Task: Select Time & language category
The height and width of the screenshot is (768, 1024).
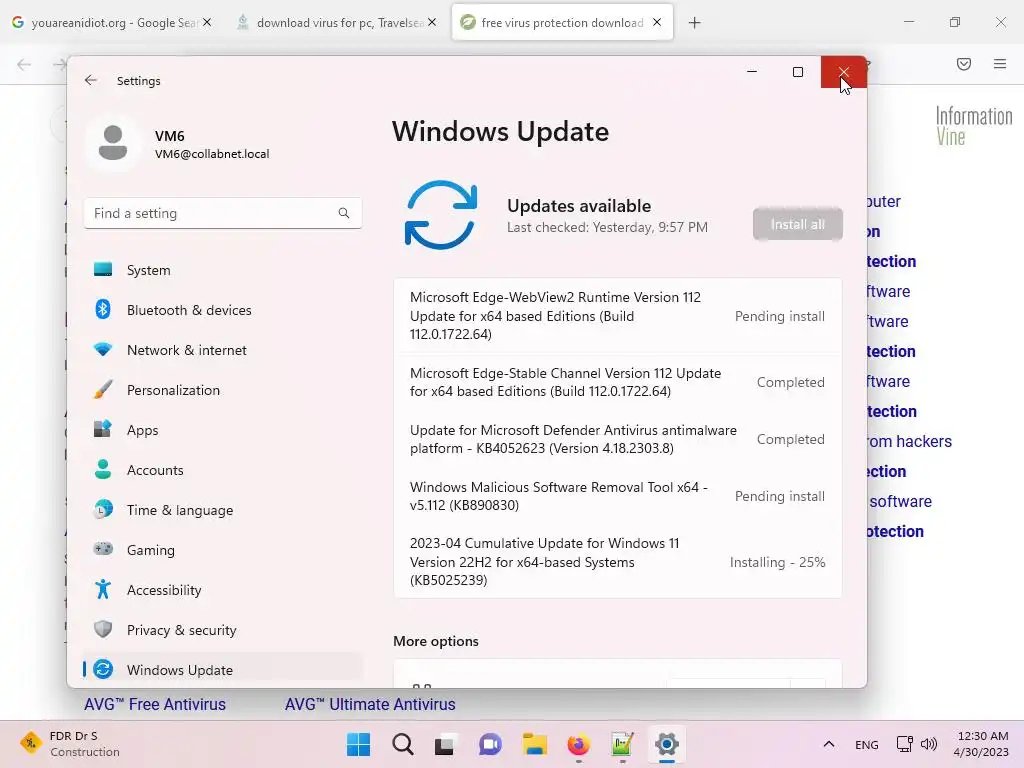Action: (x=222, y=510)
